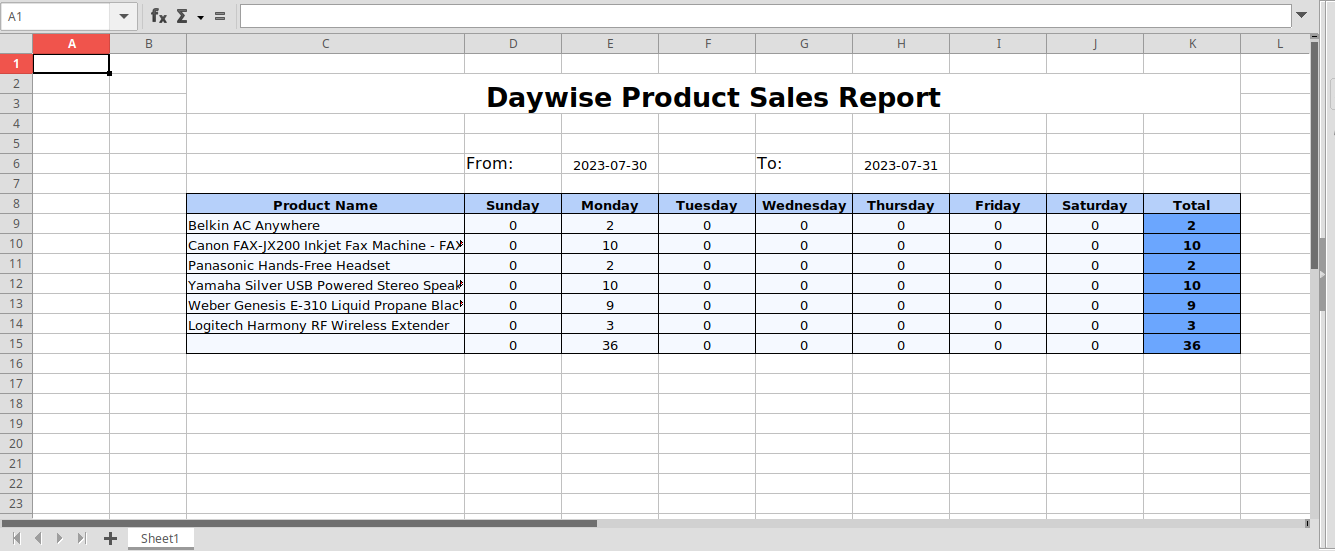Go to the next sheet arrow
This screenshot has height=551, width=1335.
[60, 538]
